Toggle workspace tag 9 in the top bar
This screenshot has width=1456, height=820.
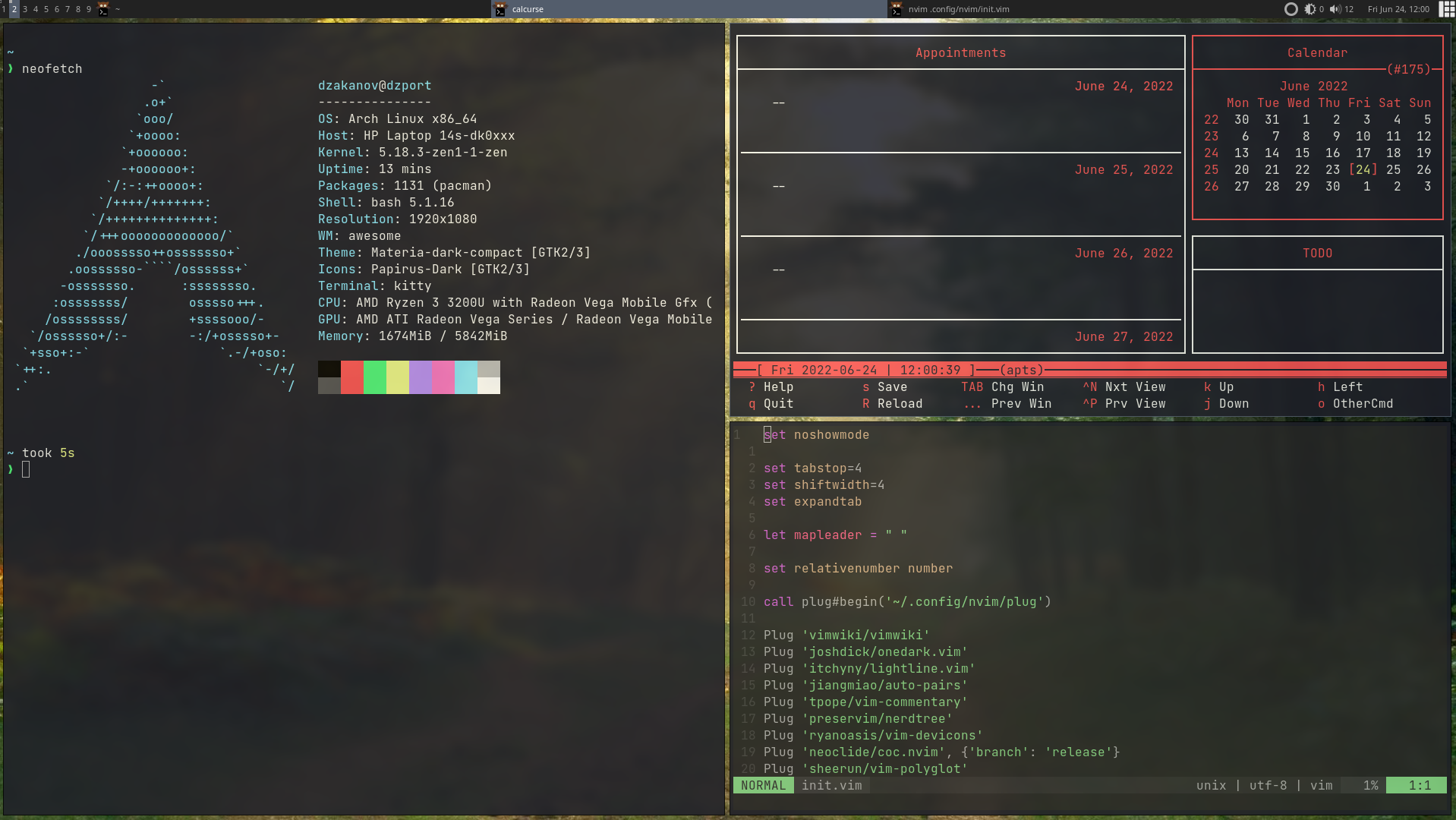point(89,9)
